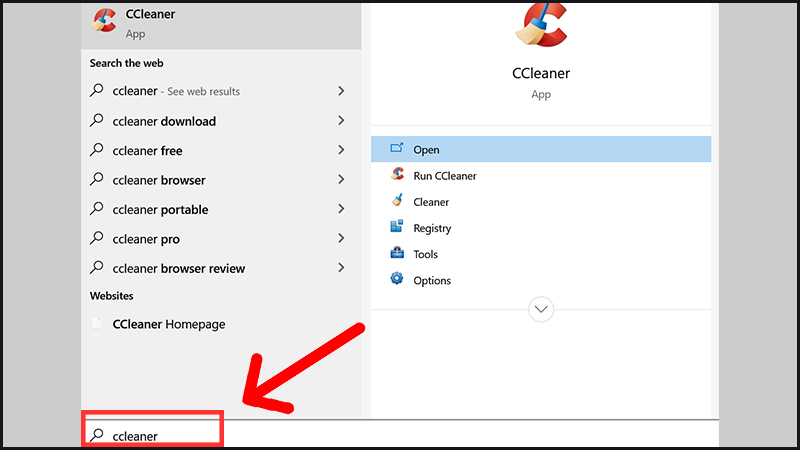The image size is (800, 450).
Task: Open the Registry jump list item
Action: coord(541,228)
